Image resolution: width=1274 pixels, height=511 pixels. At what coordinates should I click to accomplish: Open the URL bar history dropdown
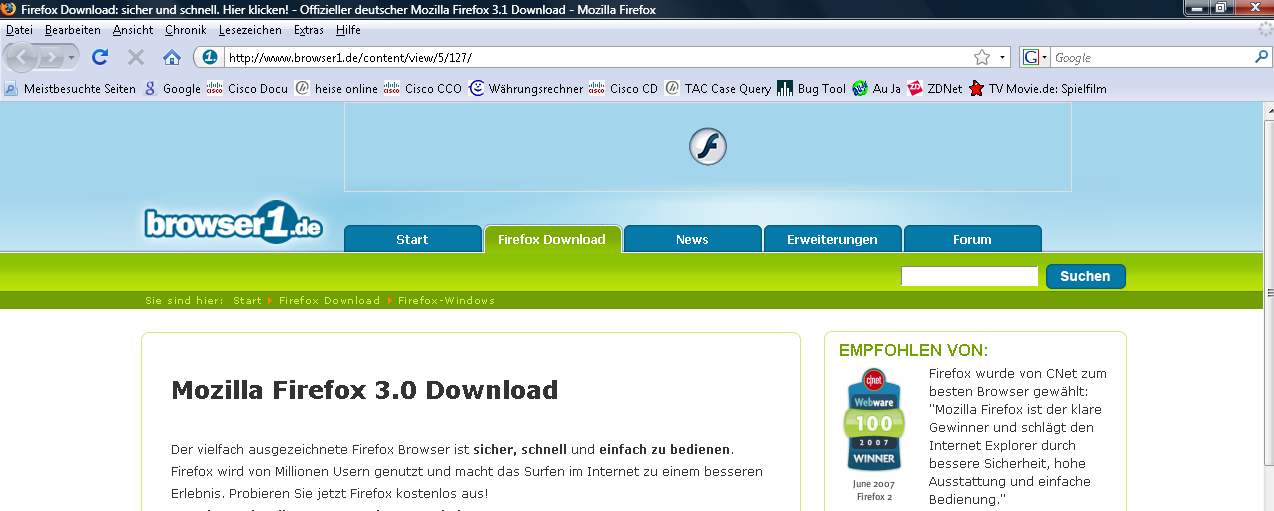pyautogui.click(x=1002, y=57)
